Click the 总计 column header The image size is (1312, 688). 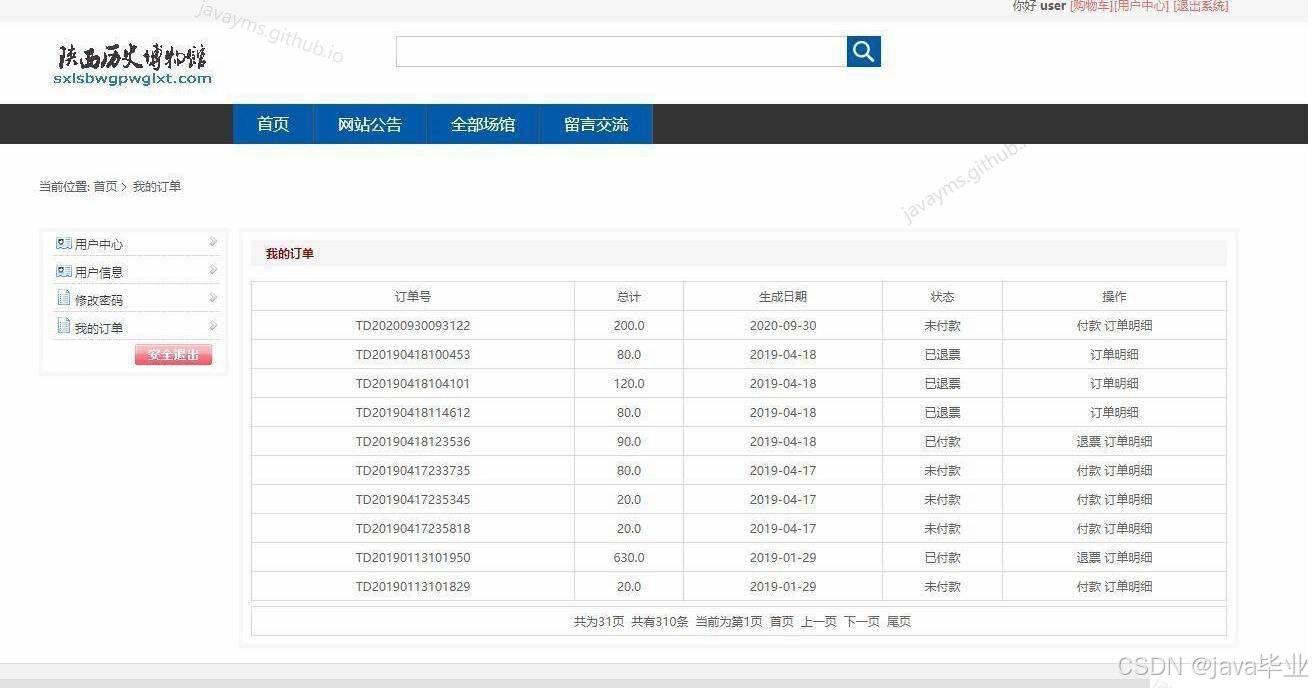pyautogui.click(x=629, y=297)
